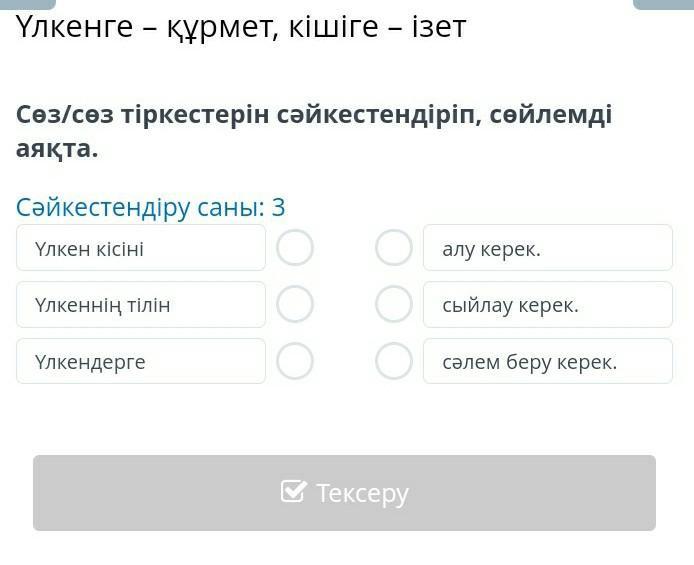Select the circle beside Үлкендерге
694x565 pixels.
tap(295, 362)
